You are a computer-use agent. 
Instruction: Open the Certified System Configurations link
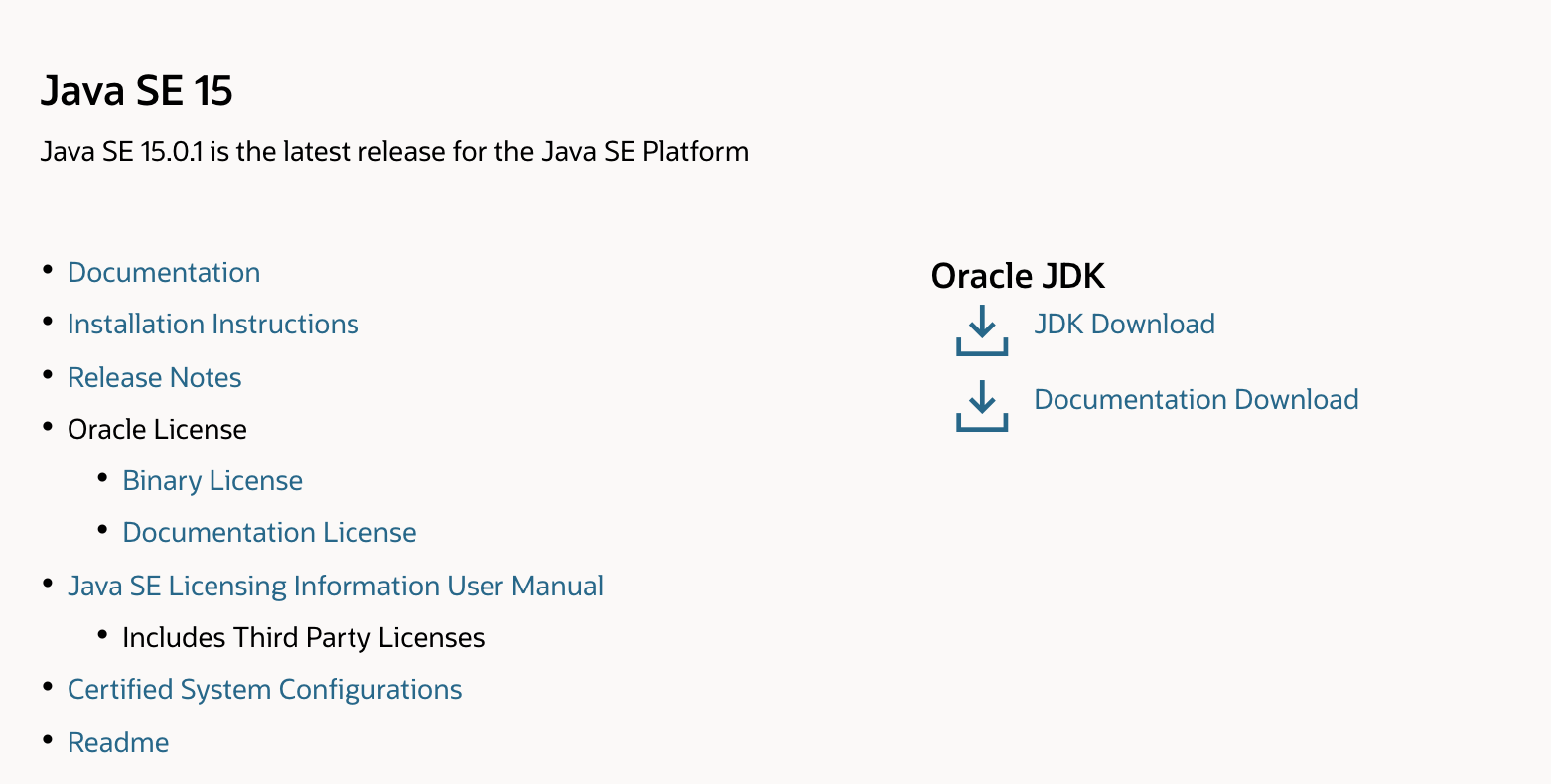coord(265,690)
